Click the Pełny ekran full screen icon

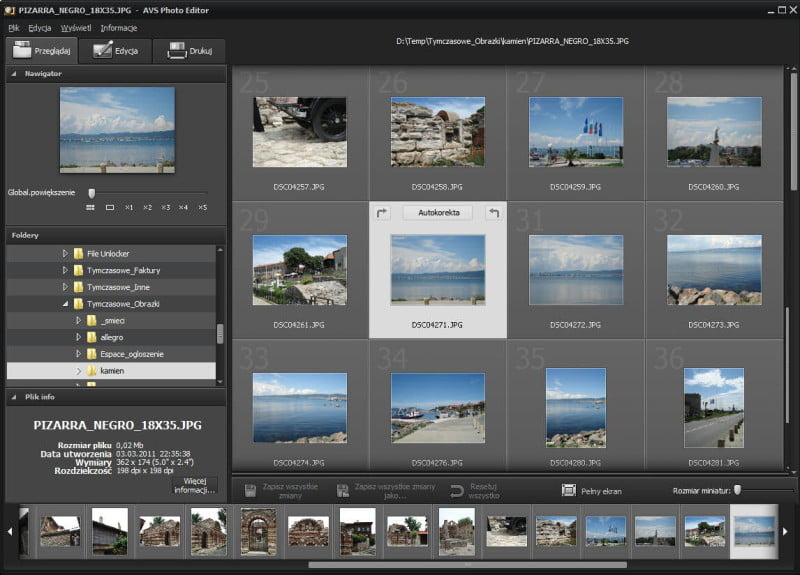(x=568, y=490)
